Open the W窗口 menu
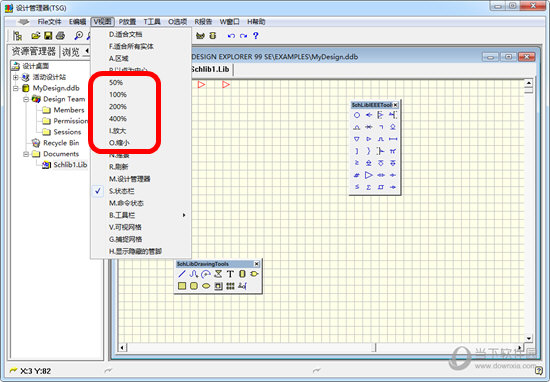550x382 pixels. point(229,22)
